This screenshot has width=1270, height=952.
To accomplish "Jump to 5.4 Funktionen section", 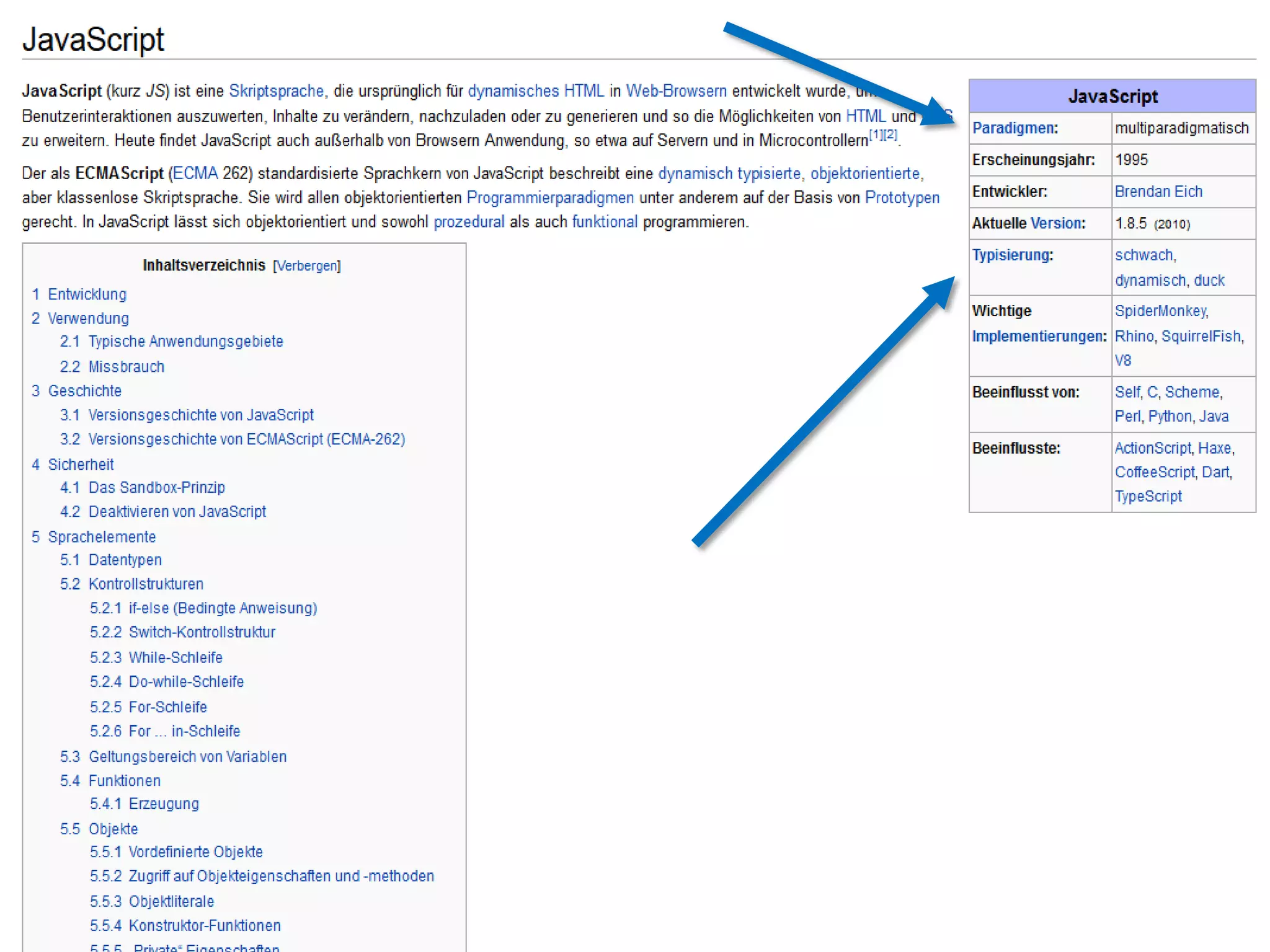I will (x=124, y=781).
